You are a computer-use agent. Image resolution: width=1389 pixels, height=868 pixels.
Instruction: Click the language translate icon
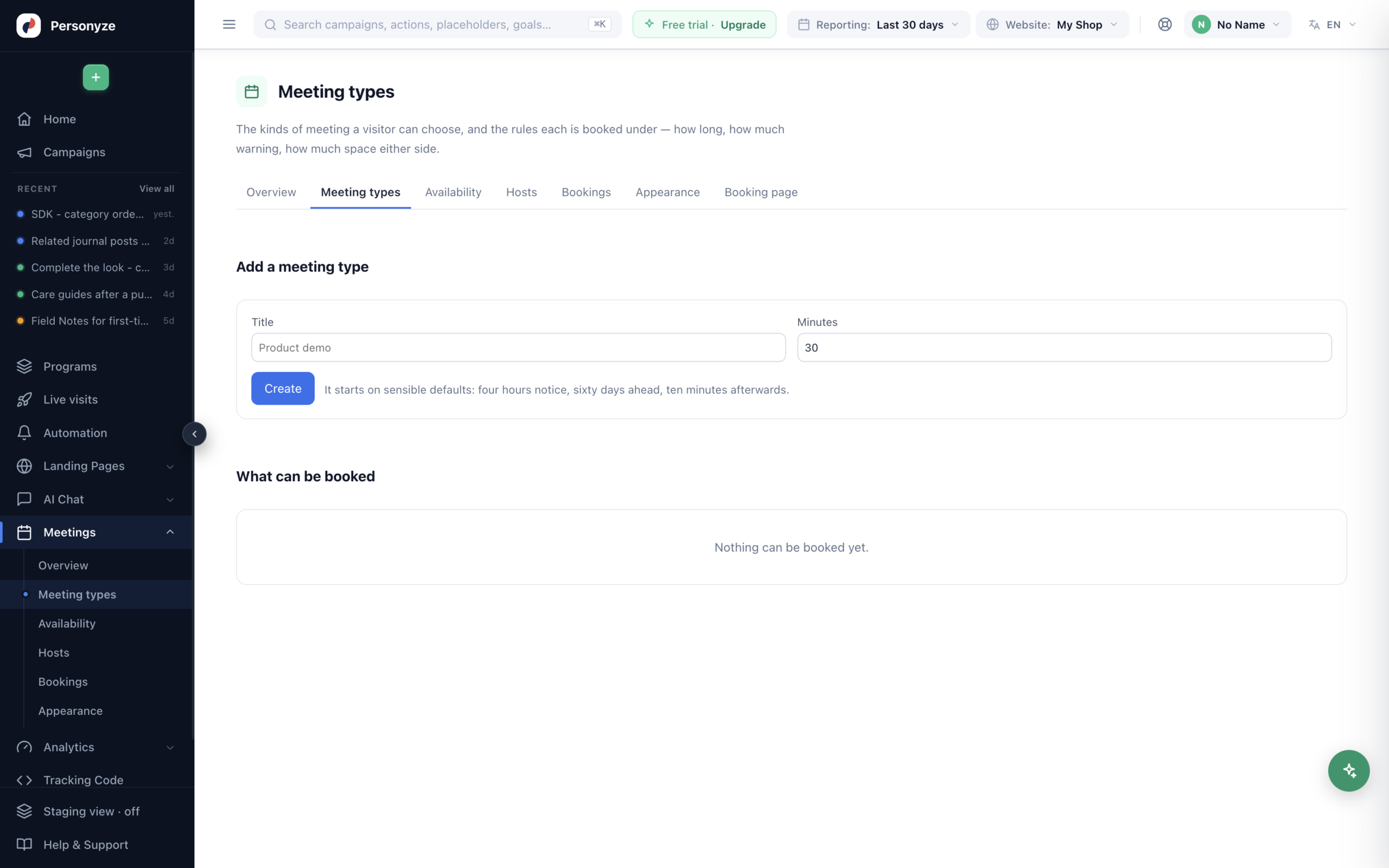click(x=1314, y=25)
